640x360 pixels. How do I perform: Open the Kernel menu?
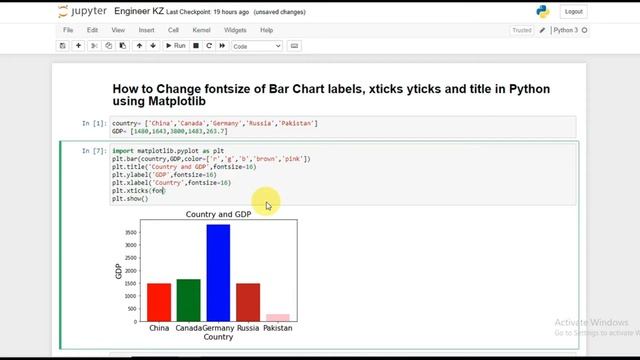[x=202, y=30]
